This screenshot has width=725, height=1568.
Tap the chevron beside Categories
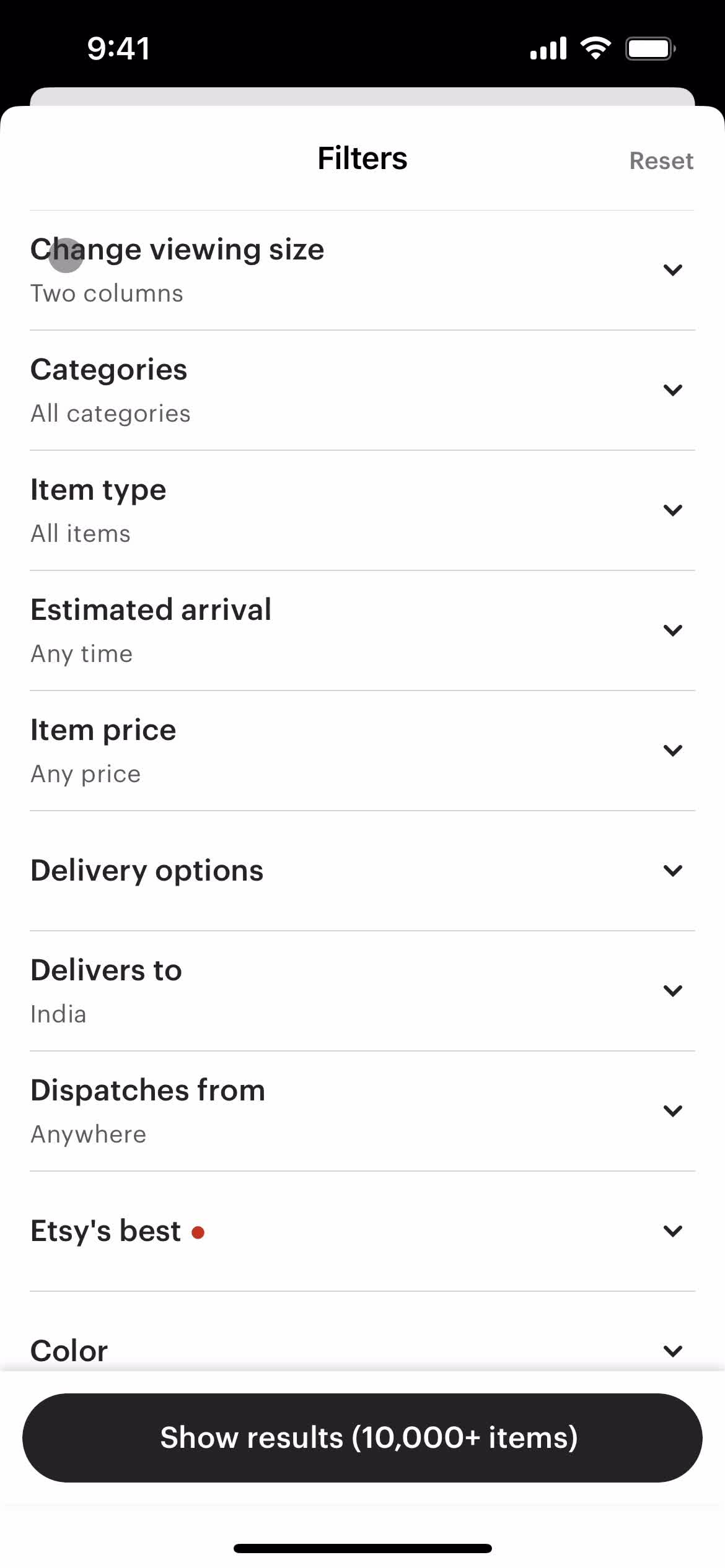pyautogui.click(x=672, y=390)
